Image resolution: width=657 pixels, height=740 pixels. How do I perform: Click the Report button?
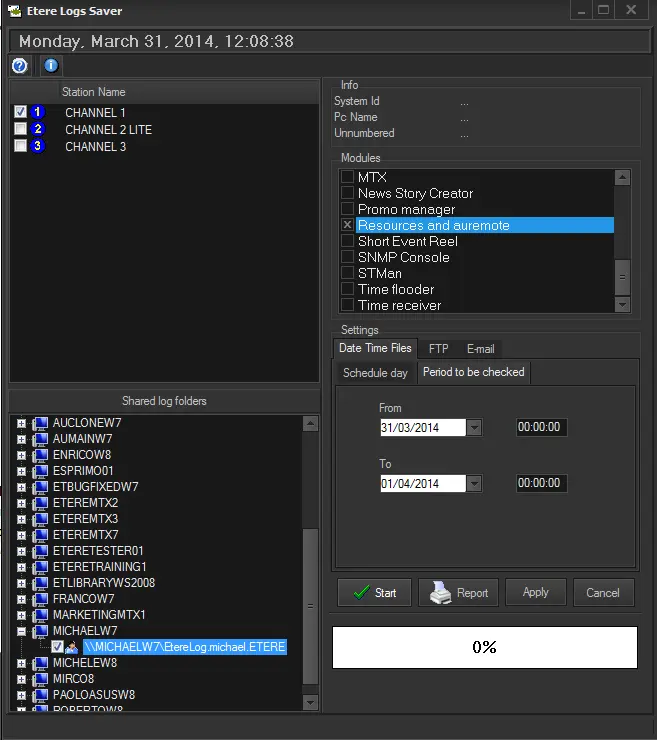(x=459, y=592)
